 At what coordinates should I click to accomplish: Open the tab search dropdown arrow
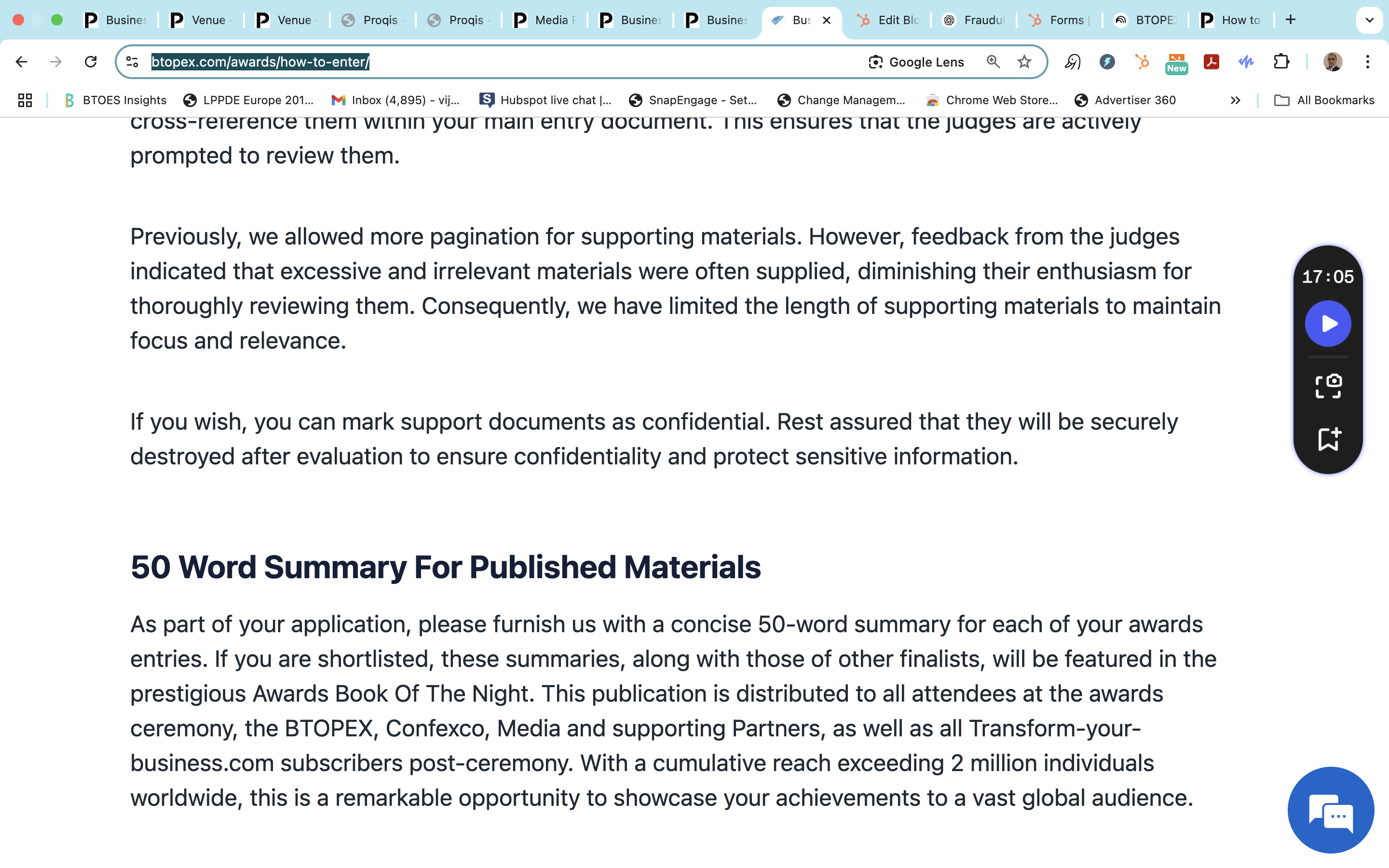1369,20
